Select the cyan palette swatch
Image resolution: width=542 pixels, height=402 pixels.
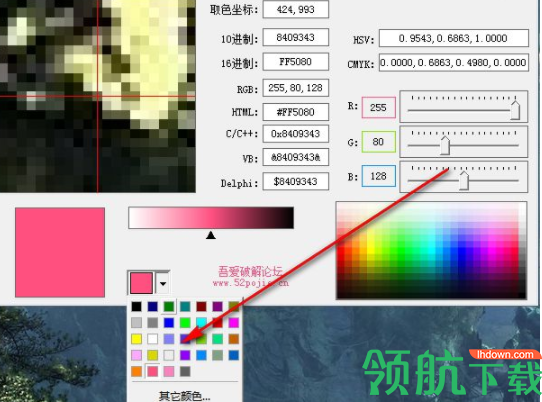tap(201, 323)
